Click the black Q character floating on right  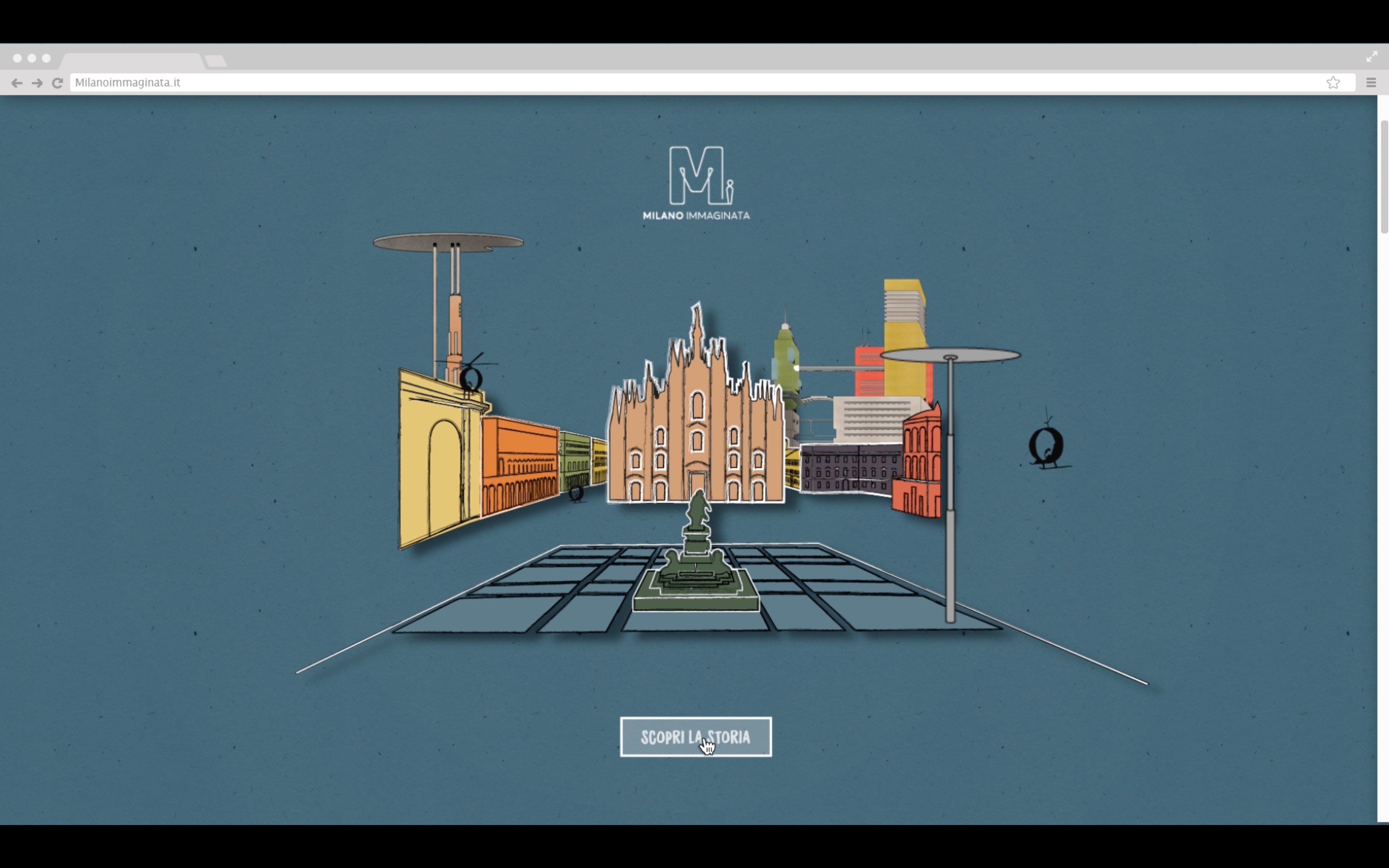tap(1046, 445)
